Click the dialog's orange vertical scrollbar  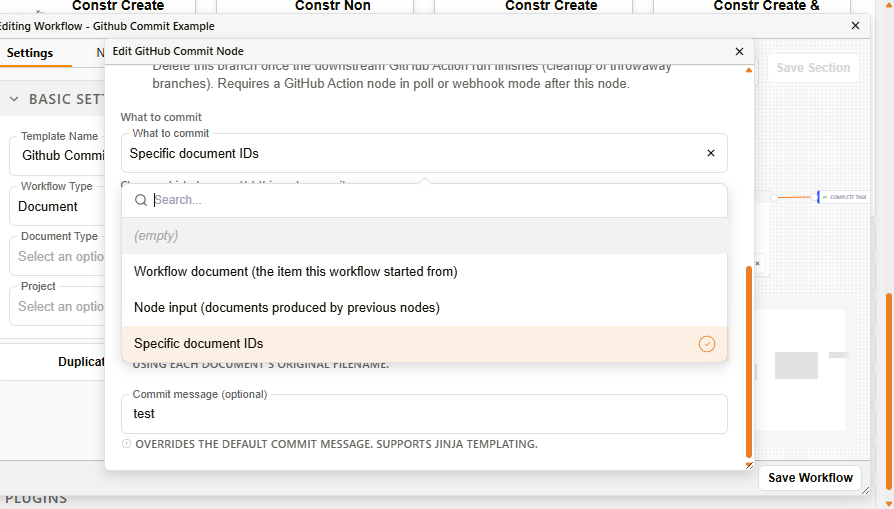point(749,362)
